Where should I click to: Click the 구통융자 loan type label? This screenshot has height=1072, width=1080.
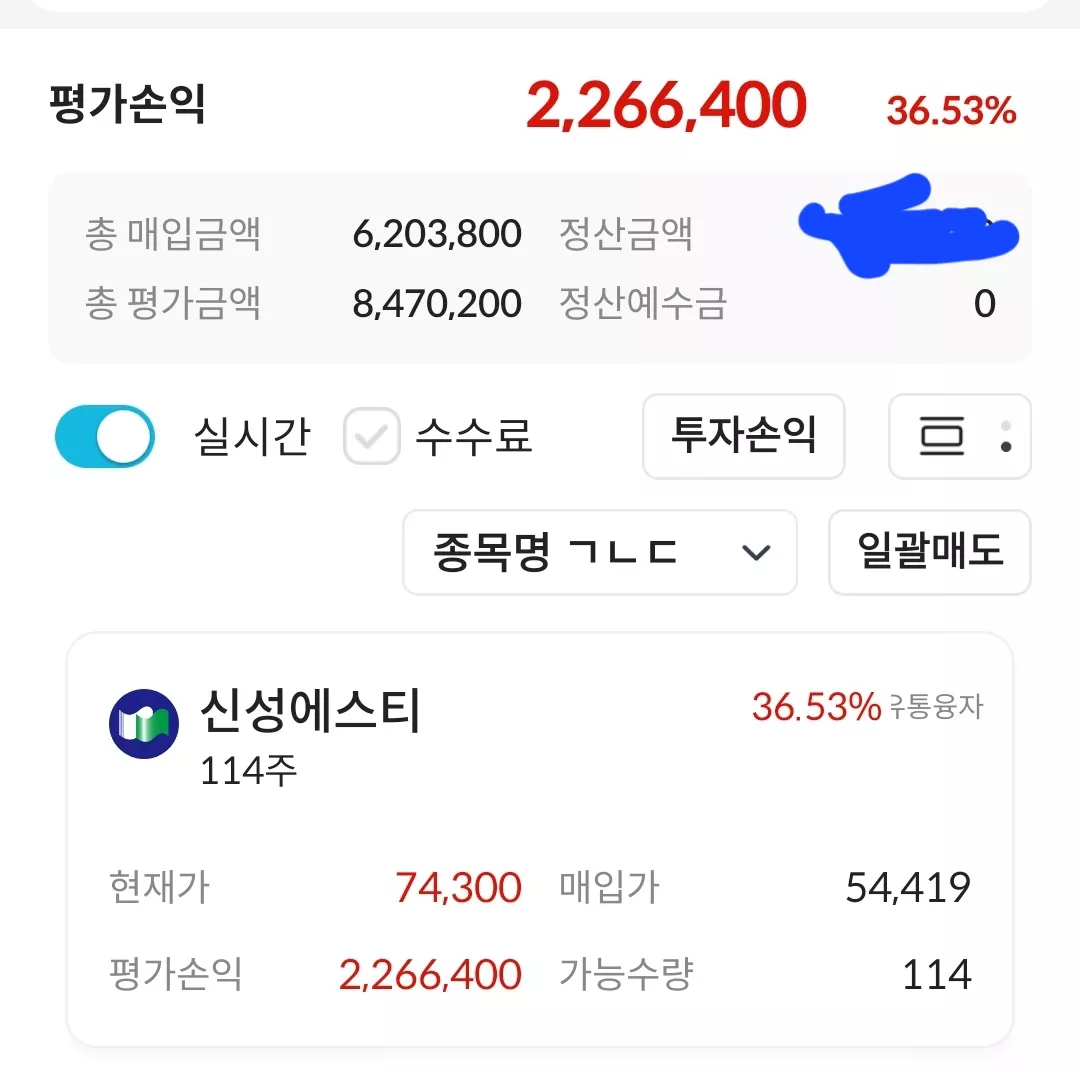tap(936, 707)
